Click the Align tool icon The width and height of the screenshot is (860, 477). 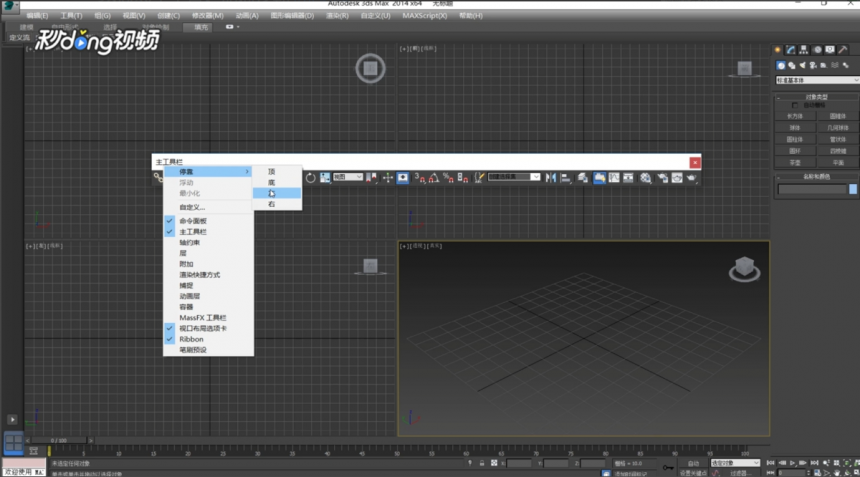click(565, 178)
